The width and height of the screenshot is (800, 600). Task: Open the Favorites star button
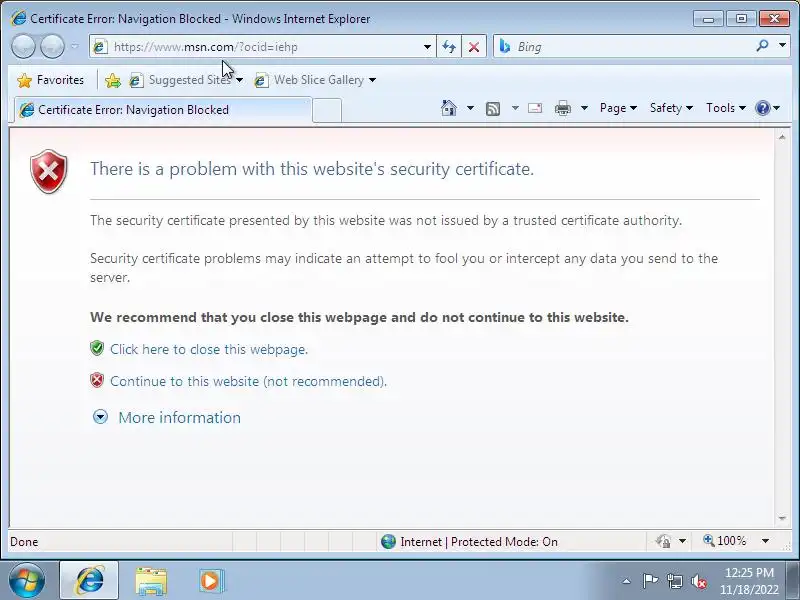click(50, 80)
